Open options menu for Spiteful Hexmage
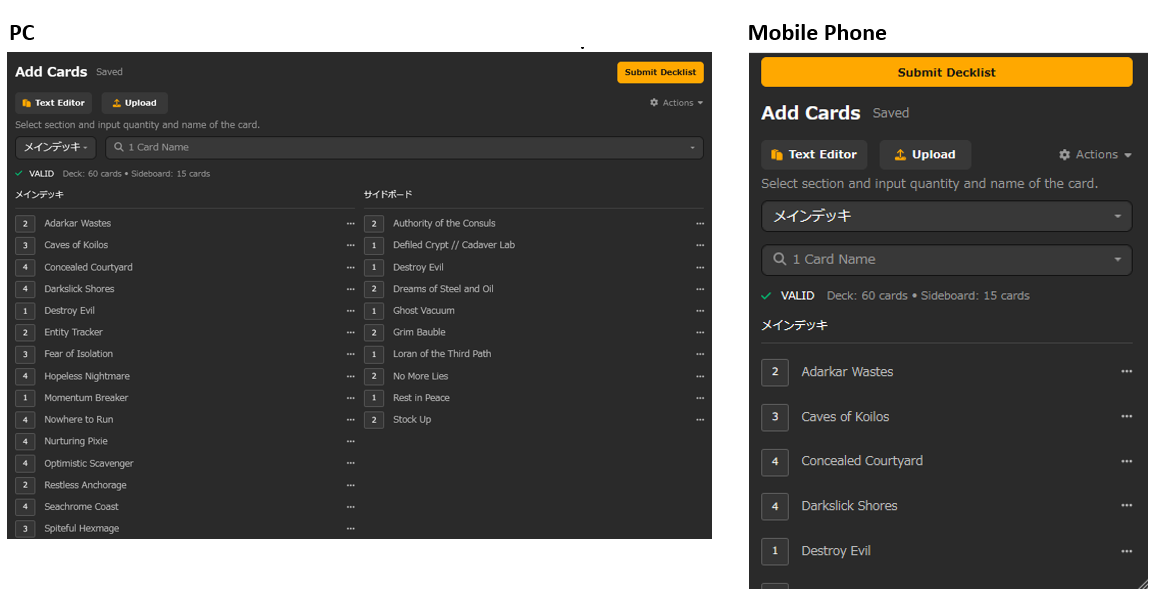 (x=350, y=528)
